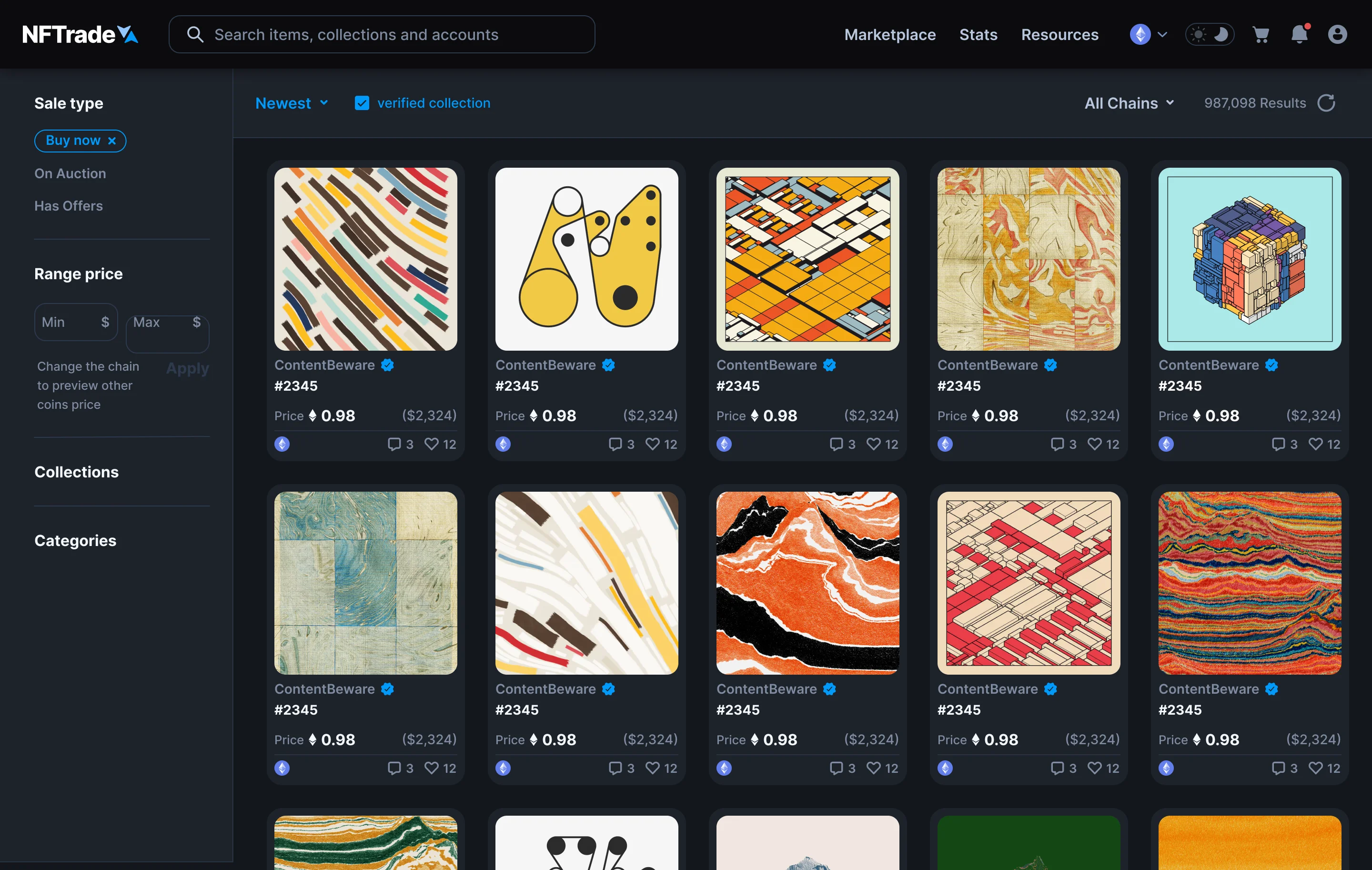Viewport: 1372px width, 870px height.
Task: Open the Resources menu
Action: point(1060,35)
